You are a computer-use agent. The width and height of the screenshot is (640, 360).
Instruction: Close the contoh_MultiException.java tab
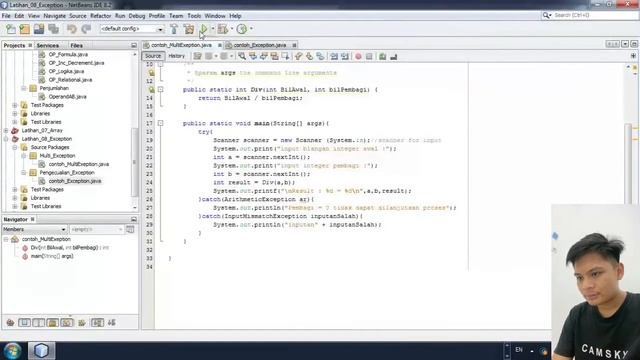pos(220,45)
